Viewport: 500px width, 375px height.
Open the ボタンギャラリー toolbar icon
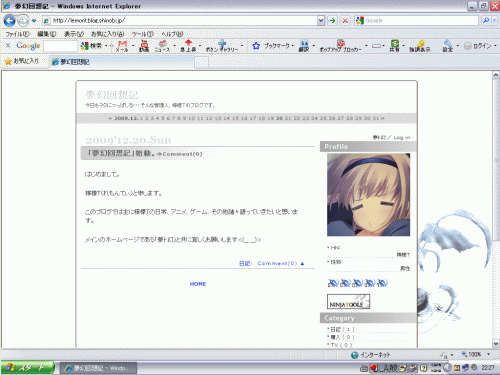click(x=222, y=46)
